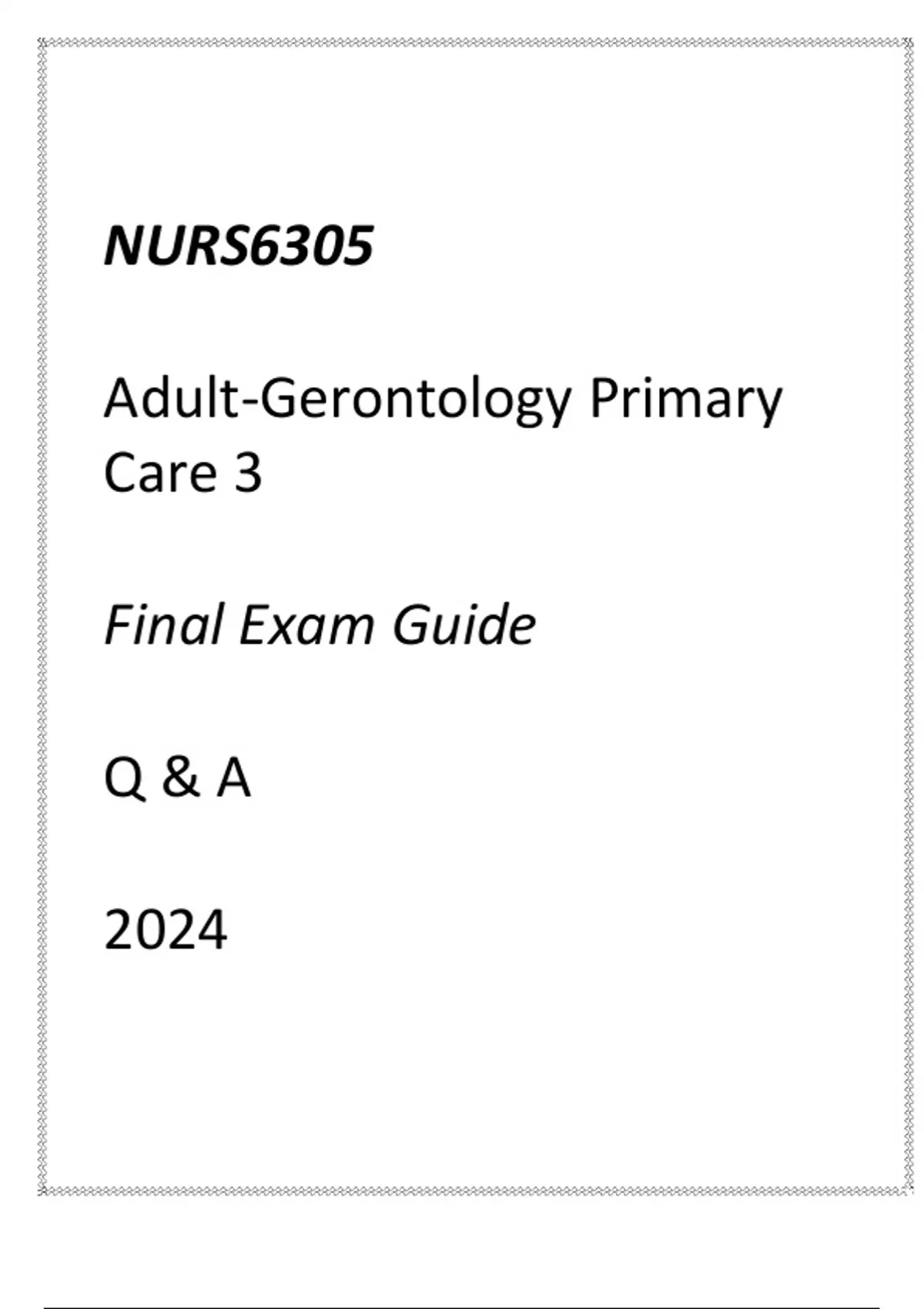Click the left edge of the page border

click(42, 616)
